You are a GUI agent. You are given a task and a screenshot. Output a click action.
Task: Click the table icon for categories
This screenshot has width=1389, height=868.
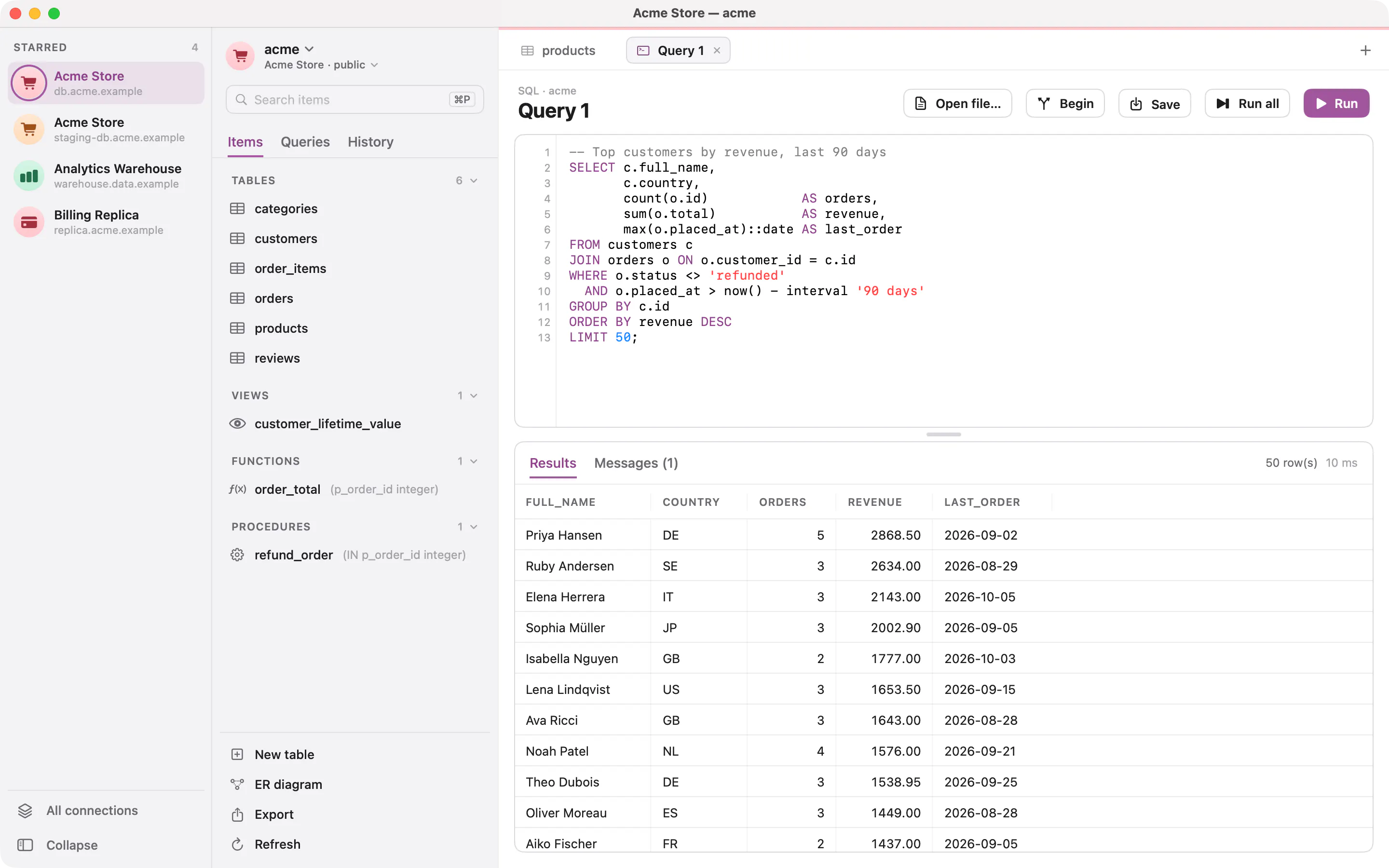pos(237,208)
